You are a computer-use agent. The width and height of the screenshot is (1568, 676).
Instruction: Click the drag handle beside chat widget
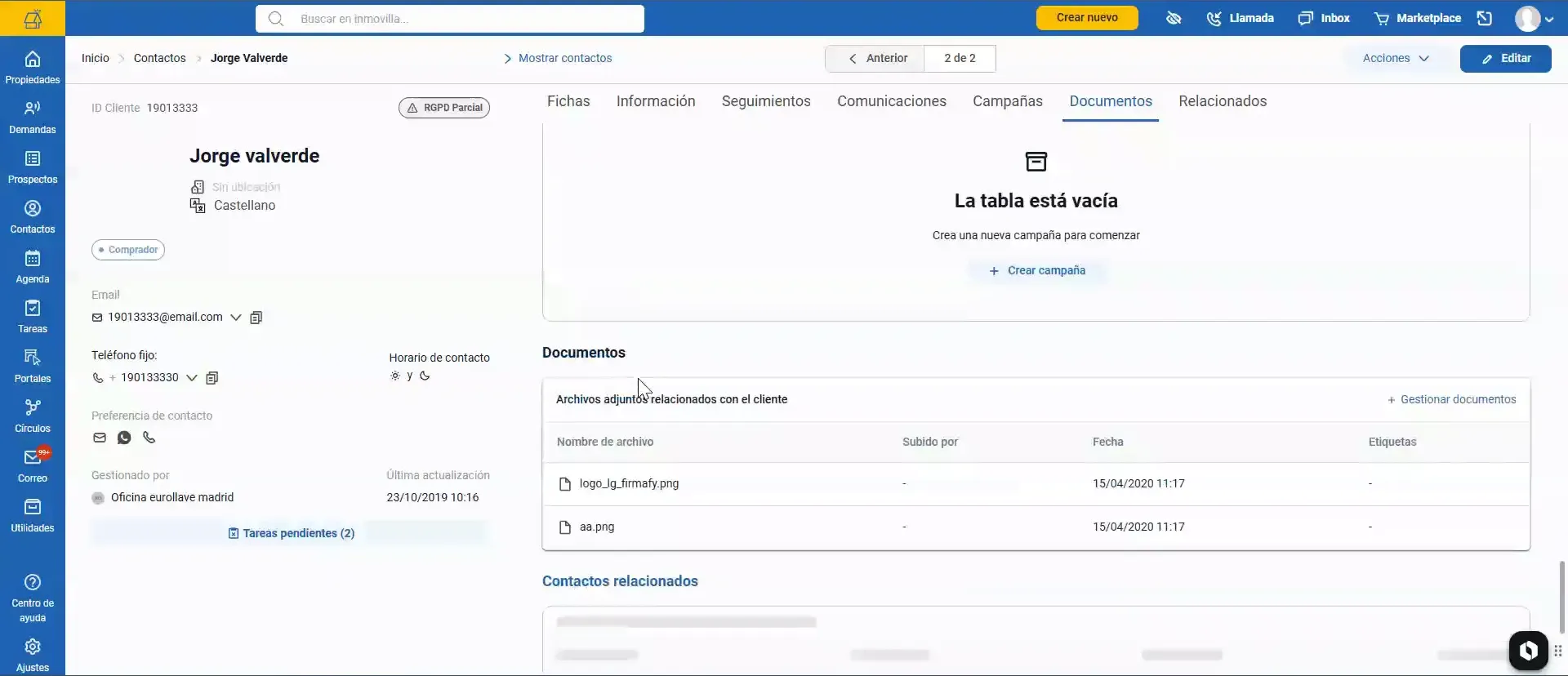click(1557, 651)
